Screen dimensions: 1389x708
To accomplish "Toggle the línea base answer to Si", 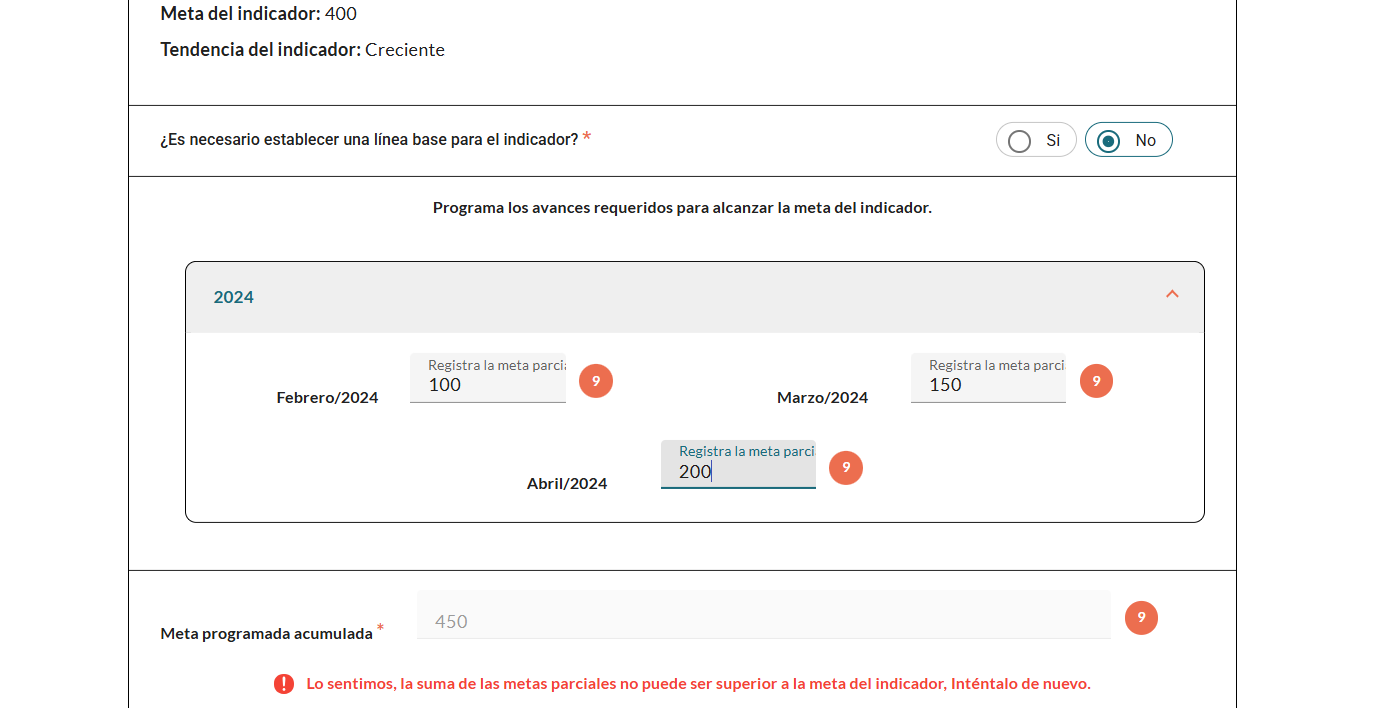I will (x=1021, y=140).
